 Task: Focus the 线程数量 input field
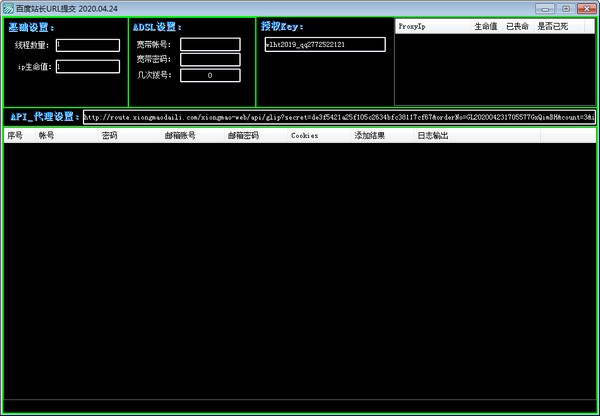[x=87, y=45]
